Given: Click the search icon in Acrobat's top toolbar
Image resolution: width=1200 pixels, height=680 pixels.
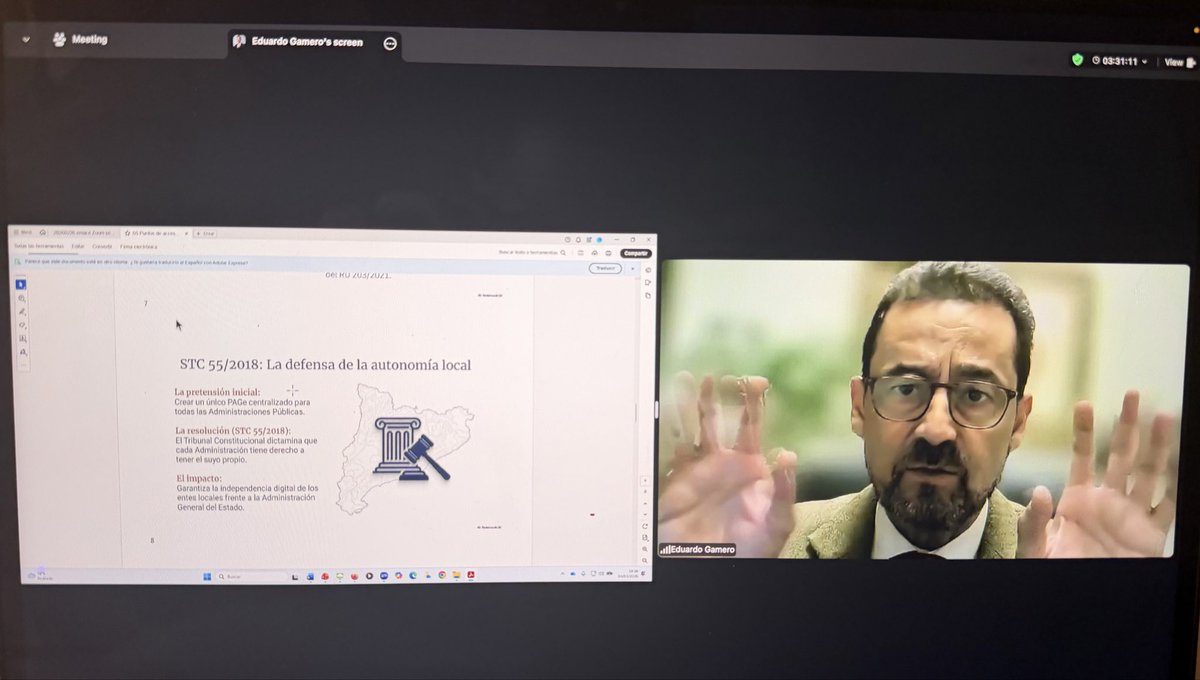Looking at the screenshot, I should pos(563,253).
